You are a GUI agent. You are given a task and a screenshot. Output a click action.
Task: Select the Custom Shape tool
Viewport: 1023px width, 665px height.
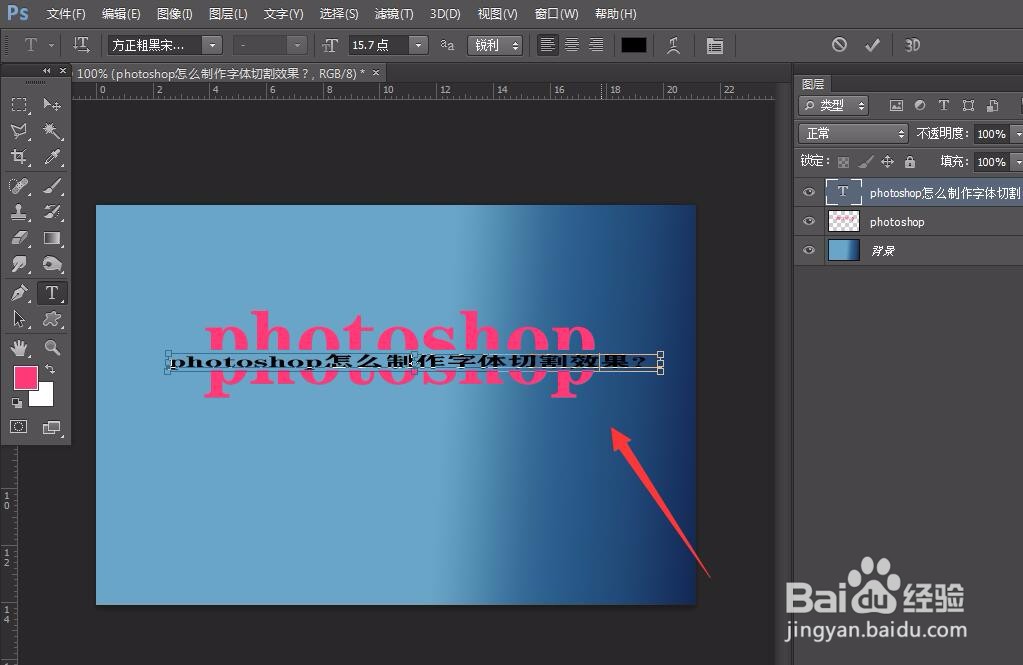(x=52, y=319)
